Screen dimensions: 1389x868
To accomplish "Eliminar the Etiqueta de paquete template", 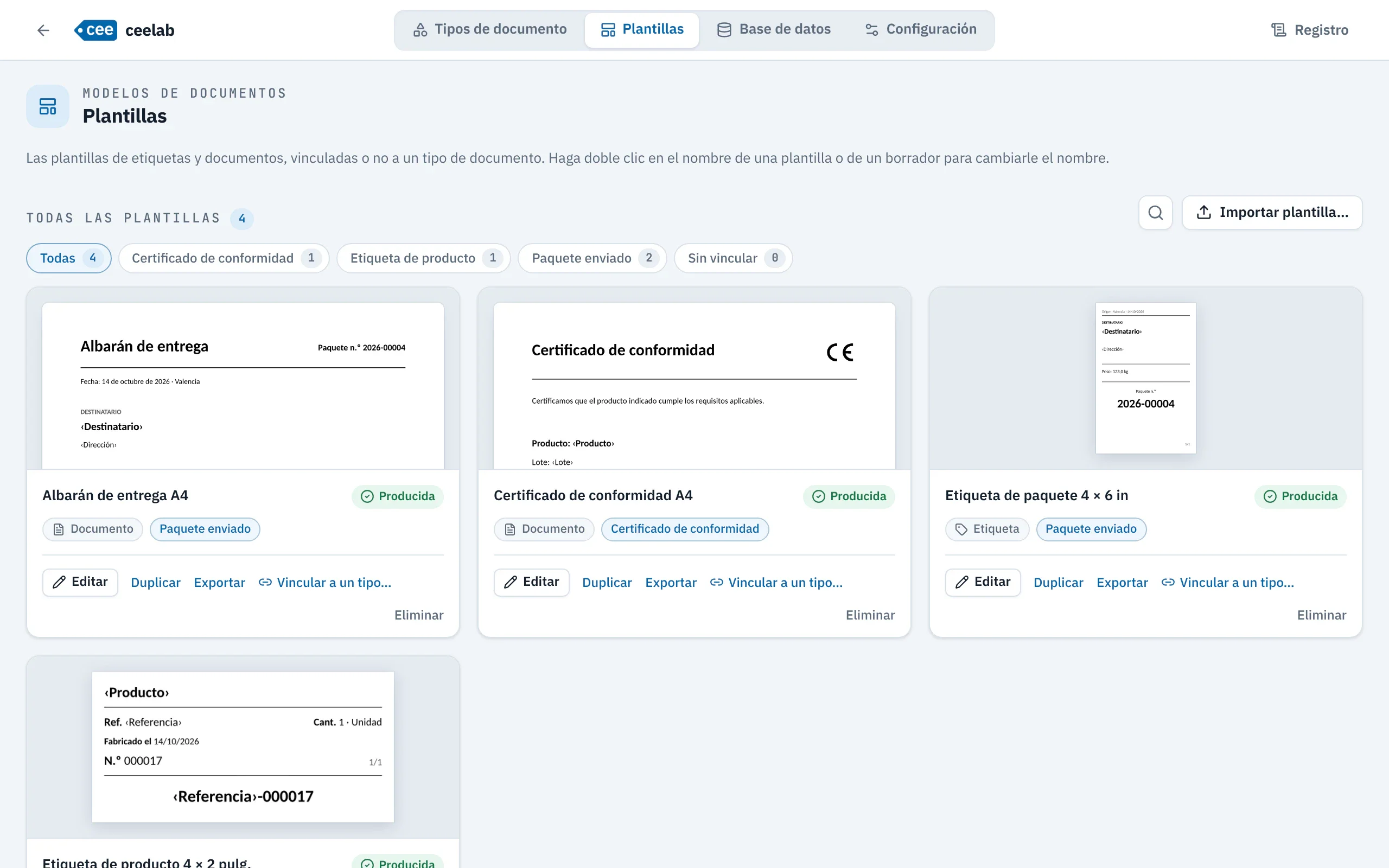I will click(1321, 615).
